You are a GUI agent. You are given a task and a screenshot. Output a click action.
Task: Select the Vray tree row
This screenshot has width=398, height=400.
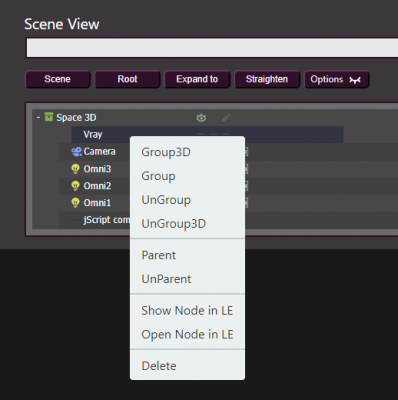tap(207, 135)
